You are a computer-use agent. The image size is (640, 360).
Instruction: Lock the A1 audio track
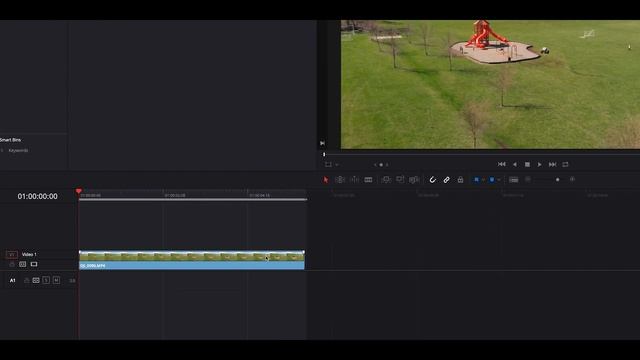click(x=27, y=280)
